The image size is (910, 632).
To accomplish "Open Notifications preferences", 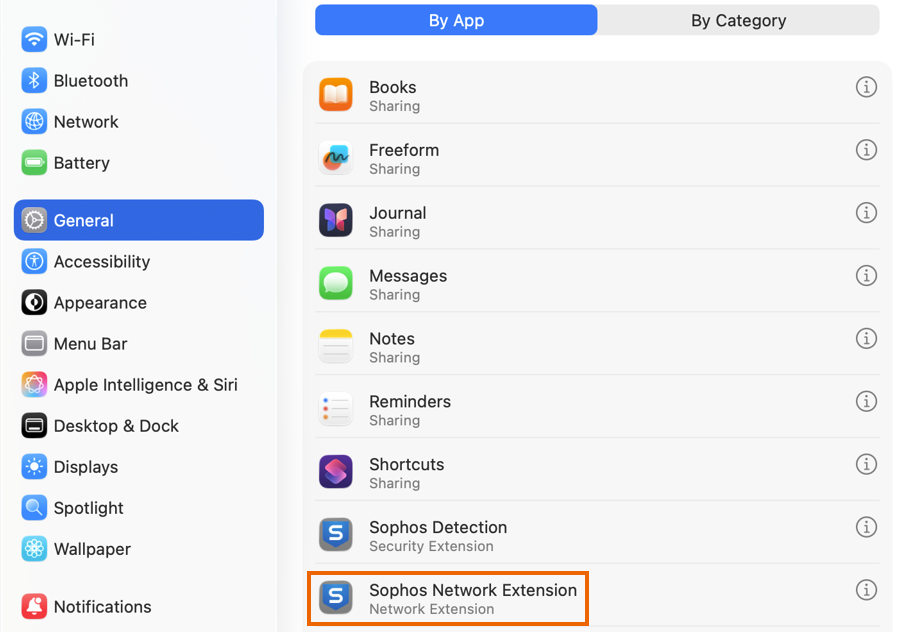I will [x=99, y=607].
